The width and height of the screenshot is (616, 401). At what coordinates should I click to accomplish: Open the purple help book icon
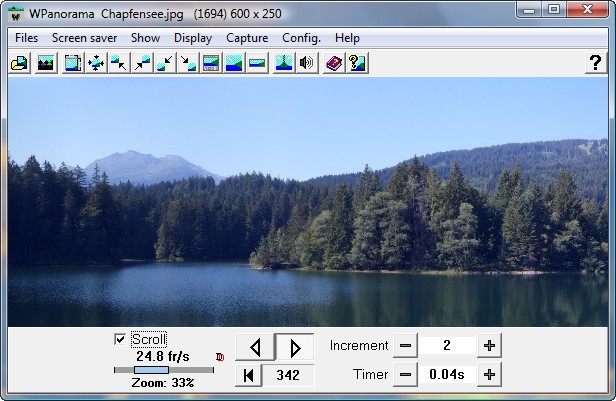(x=334, y=63)
